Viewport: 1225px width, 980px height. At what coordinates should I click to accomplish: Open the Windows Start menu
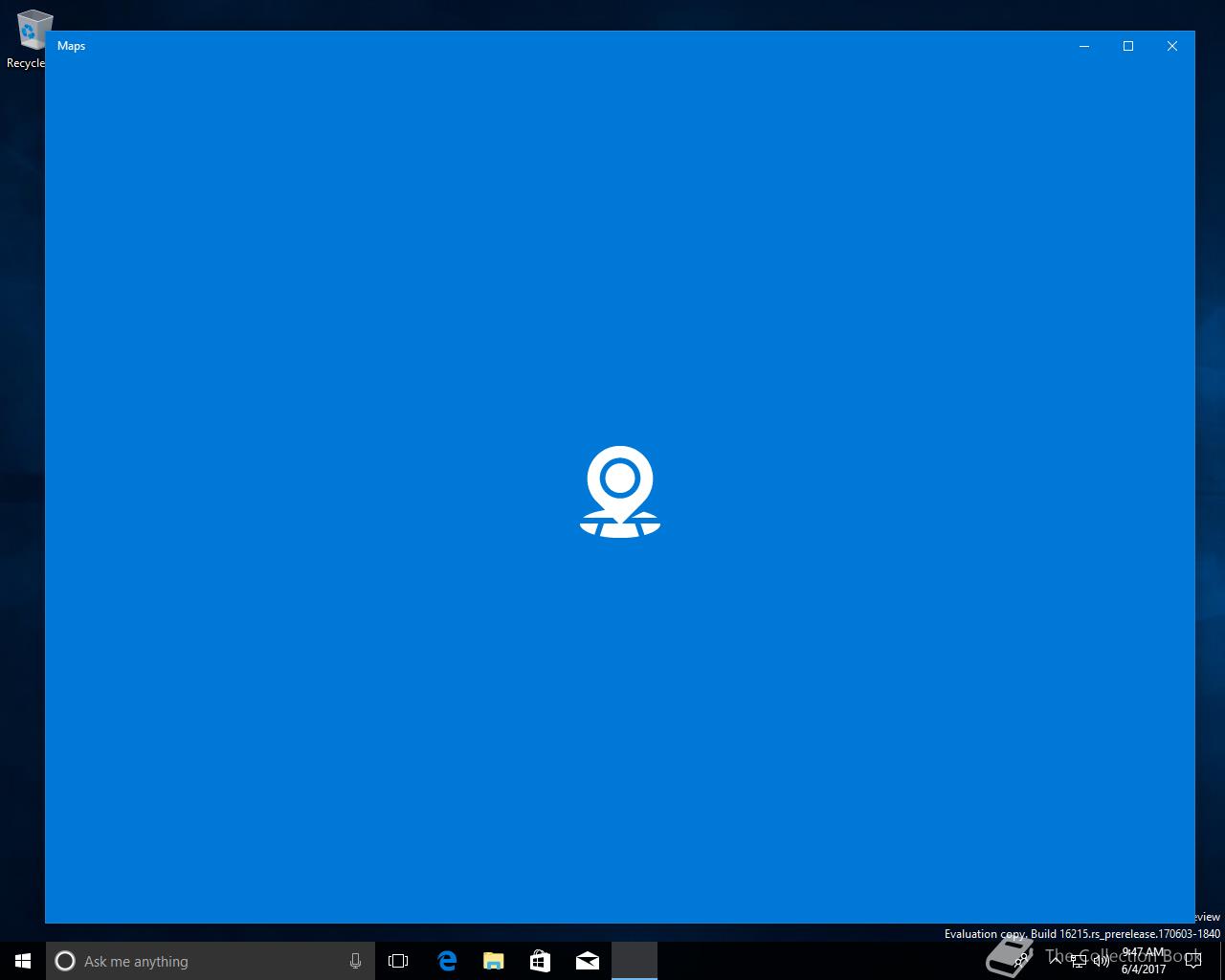click(x=23, y=961)
